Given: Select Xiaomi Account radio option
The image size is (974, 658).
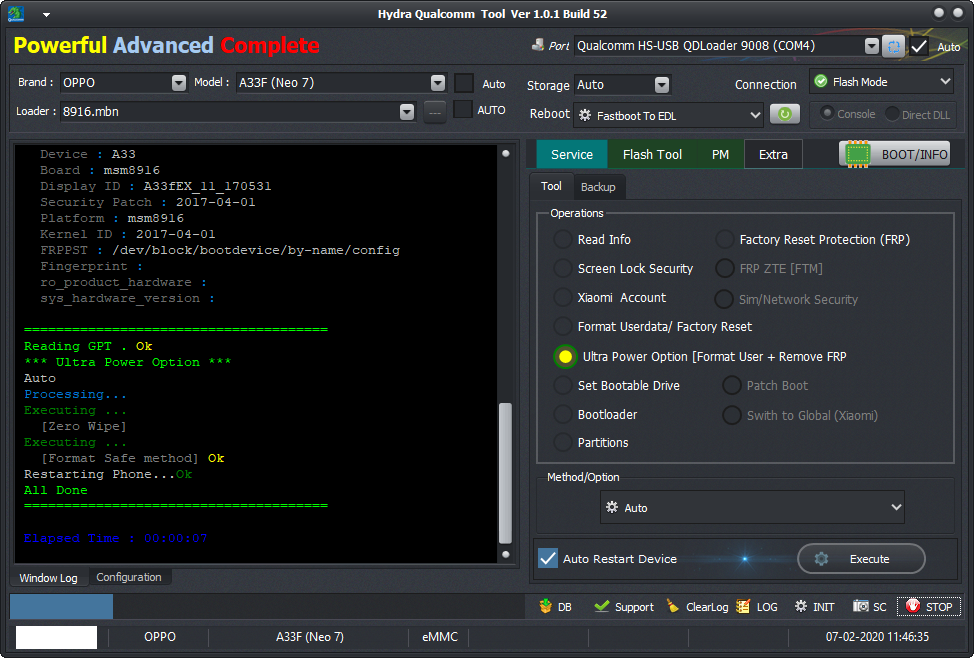Looking at the screenshot, I should (x=563, y=298).
